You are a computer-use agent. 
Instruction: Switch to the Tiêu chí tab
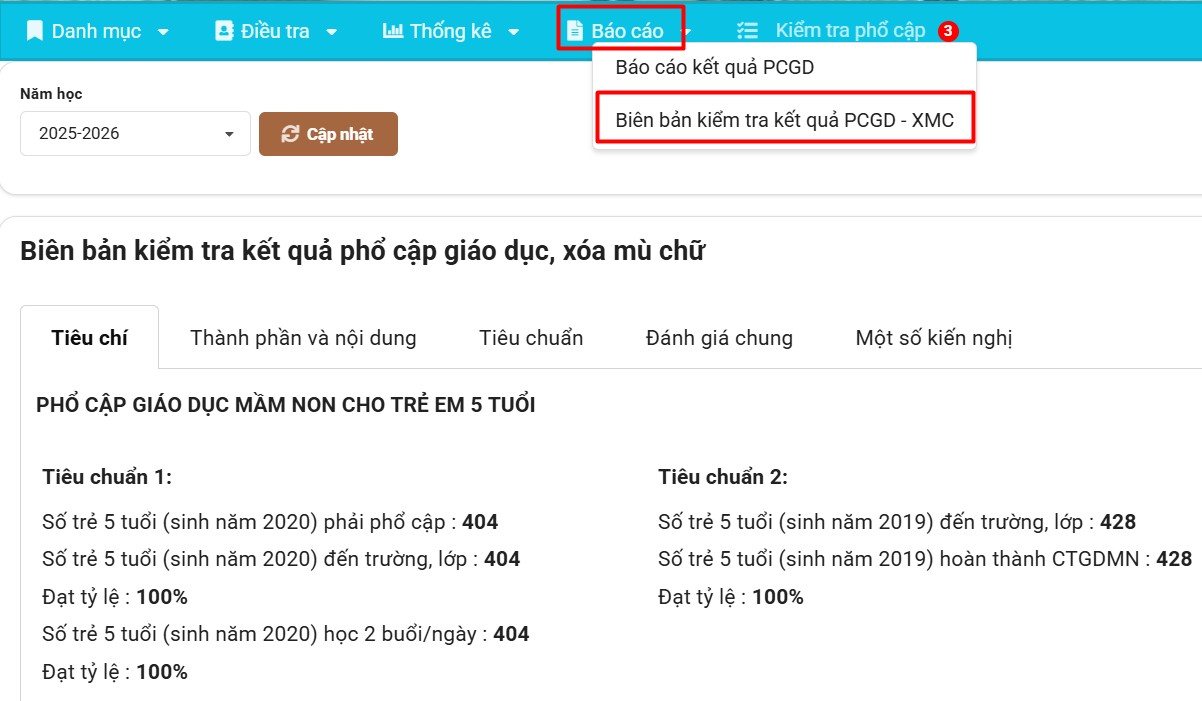(x=89, y=338)
